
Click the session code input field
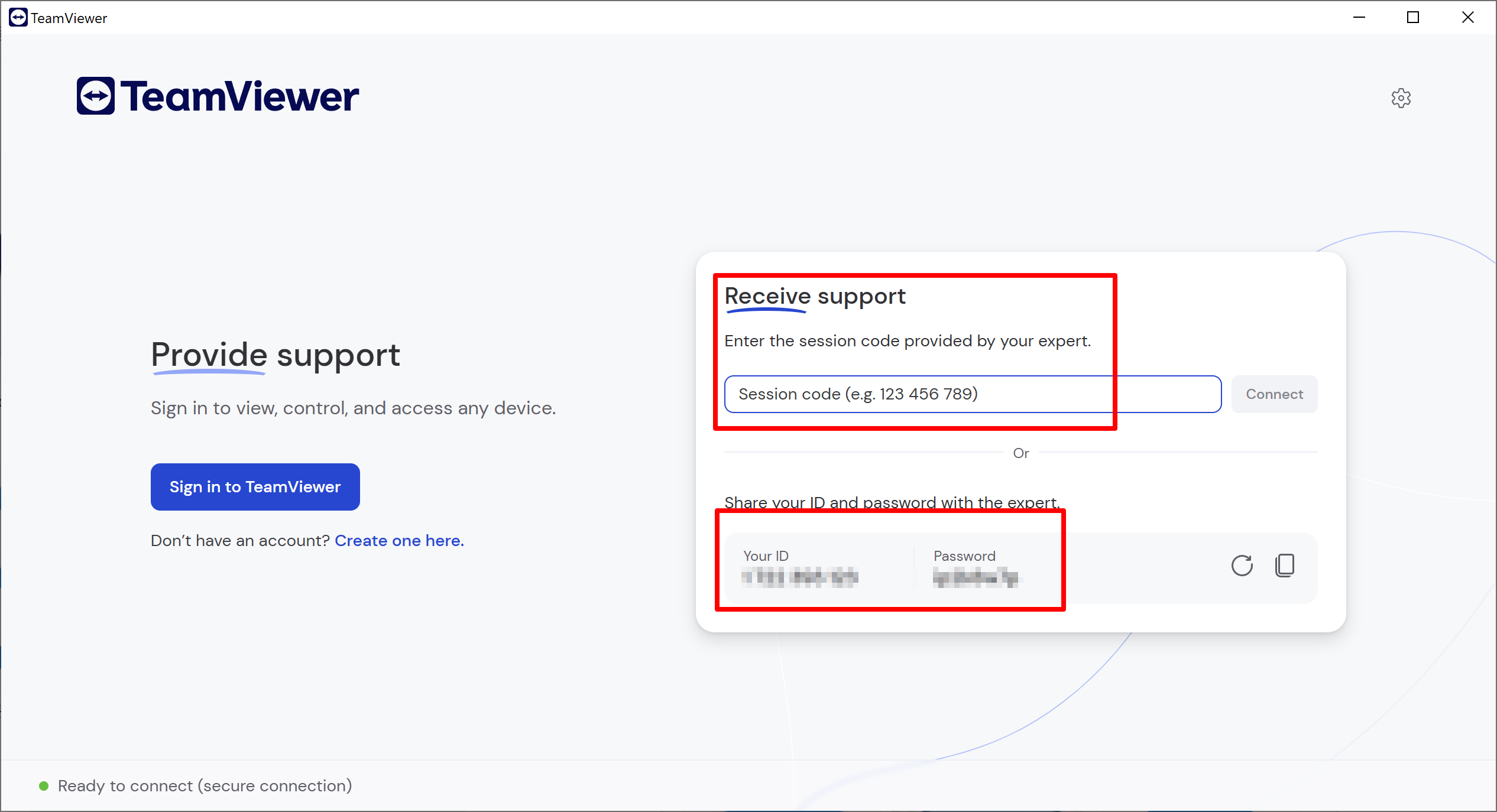(972, 394)
